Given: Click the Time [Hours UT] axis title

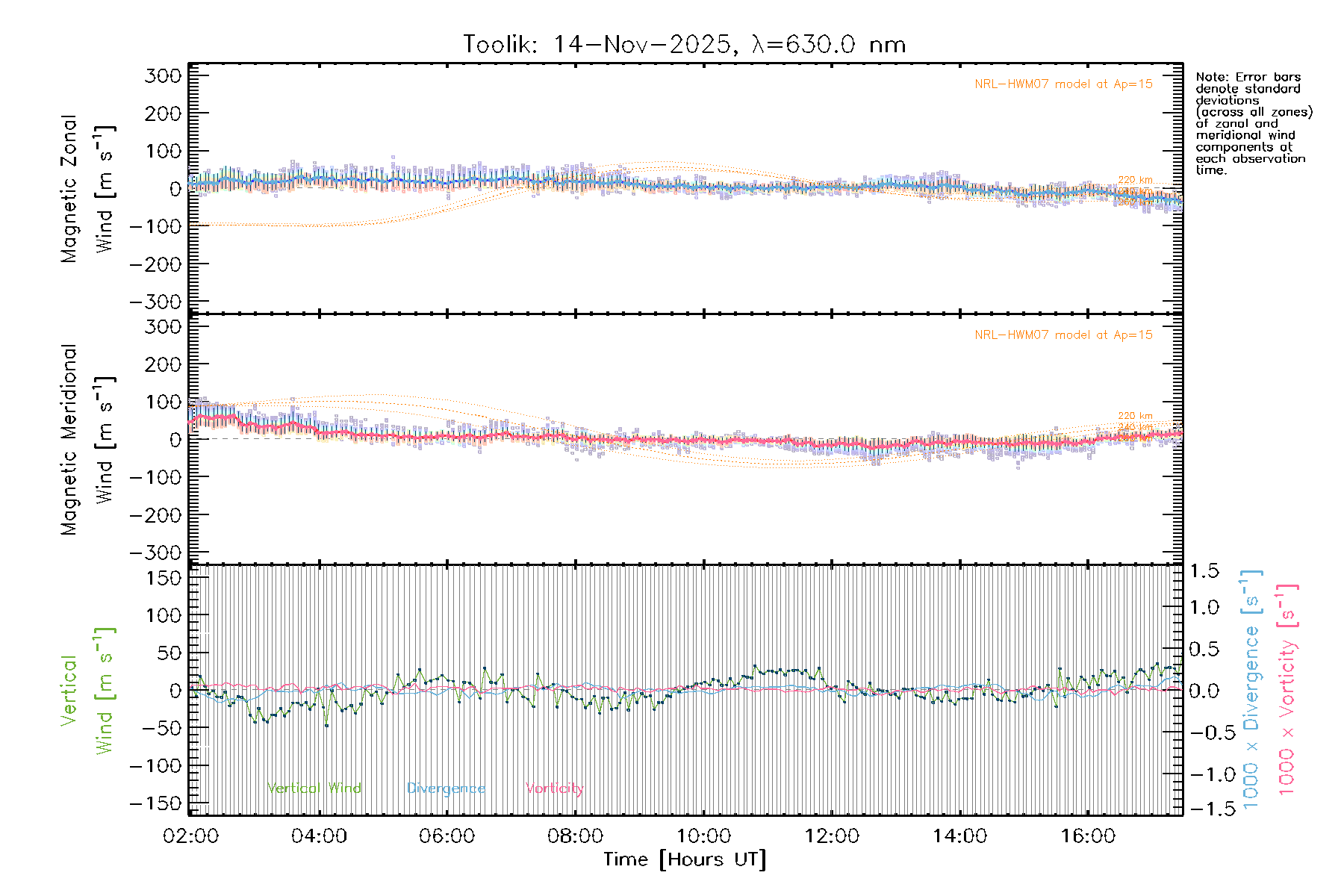Looking at the screenshot, I should click(x=684, y=860).
